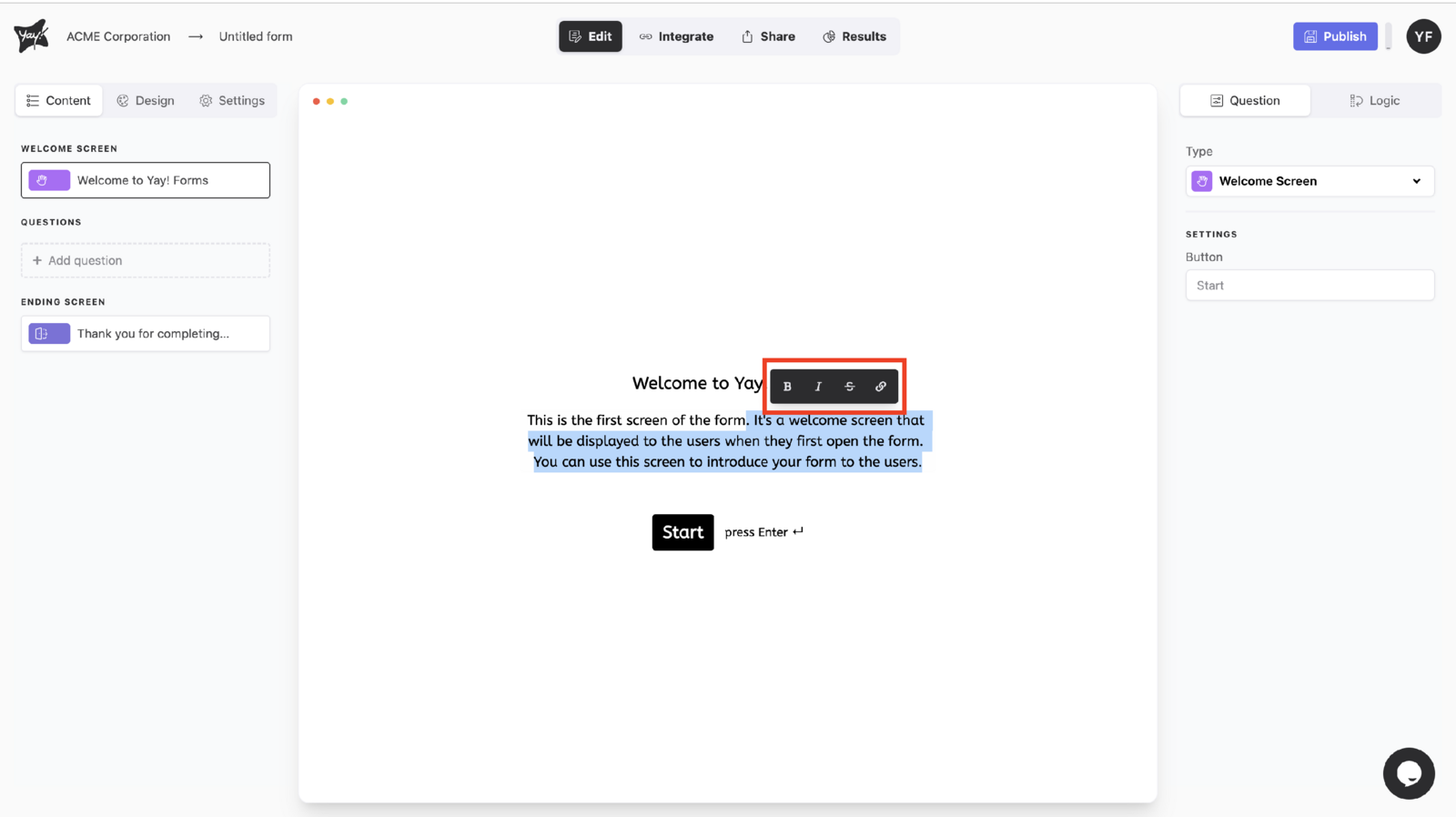Go to the Integrate section
This screenshot has height=817, width=1456.
676,36
